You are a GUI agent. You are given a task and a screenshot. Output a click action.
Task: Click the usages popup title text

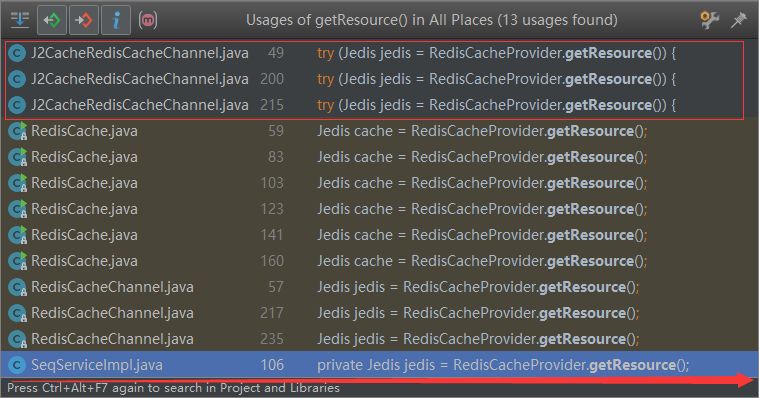432,20
